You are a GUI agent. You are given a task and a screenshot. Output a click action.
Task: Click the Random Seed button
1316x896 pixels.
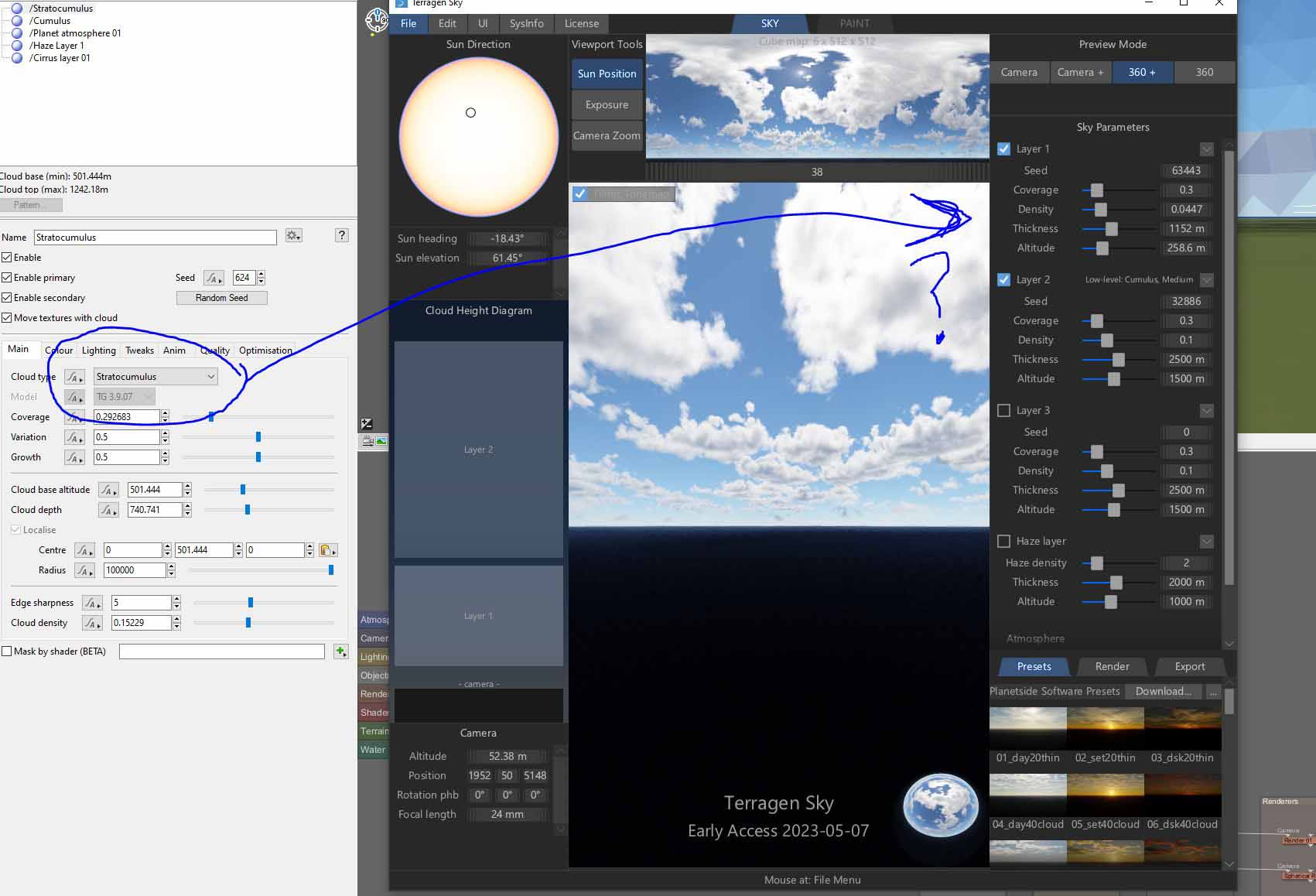tap(222, 298)
